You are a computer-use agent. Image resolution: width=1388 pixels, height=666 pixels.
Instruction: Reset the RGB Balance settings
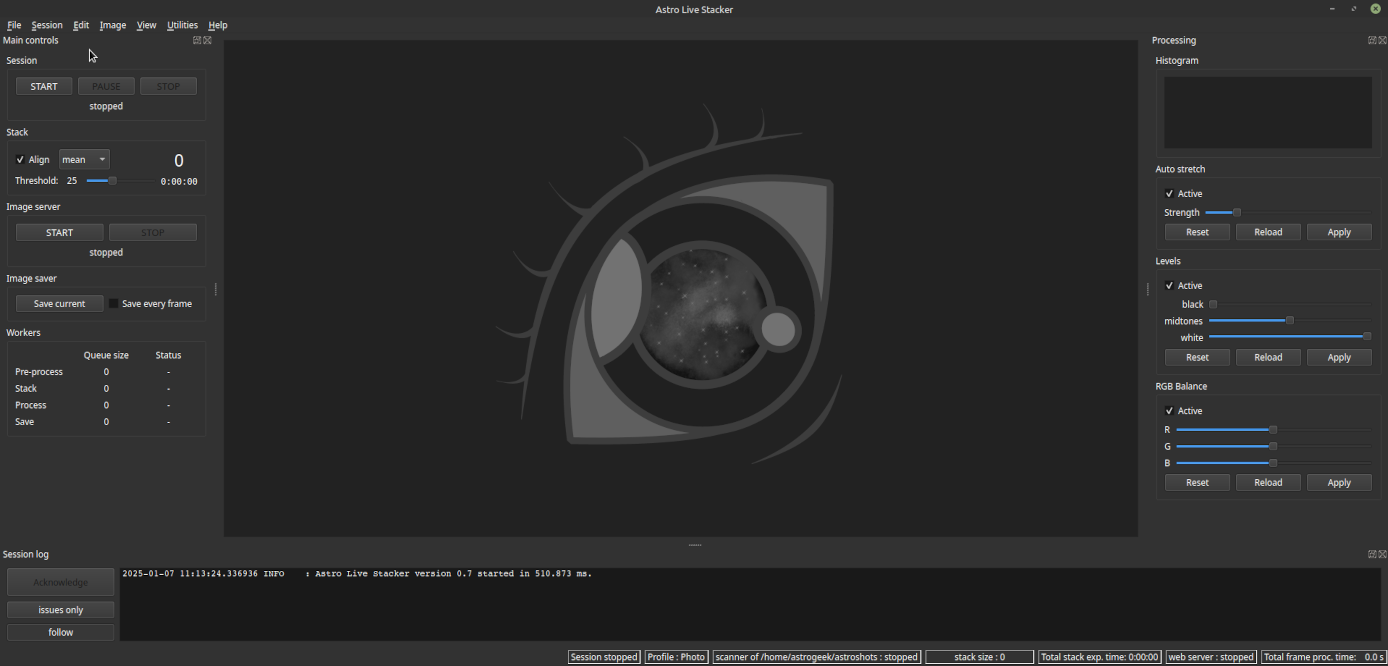coord(1197,482)
